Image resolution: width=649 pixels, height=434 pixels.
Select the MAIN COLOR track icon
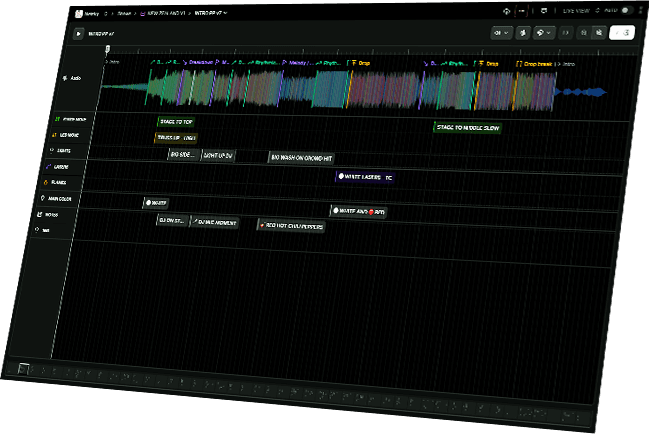point(44,198)
